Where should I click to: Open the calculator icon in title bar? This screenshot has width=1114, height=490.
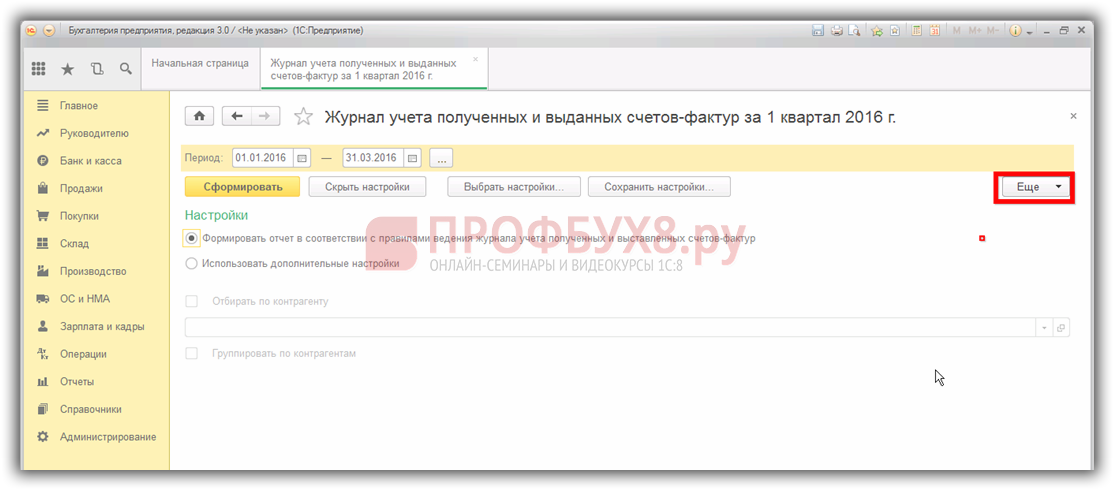tap(917, 31)
